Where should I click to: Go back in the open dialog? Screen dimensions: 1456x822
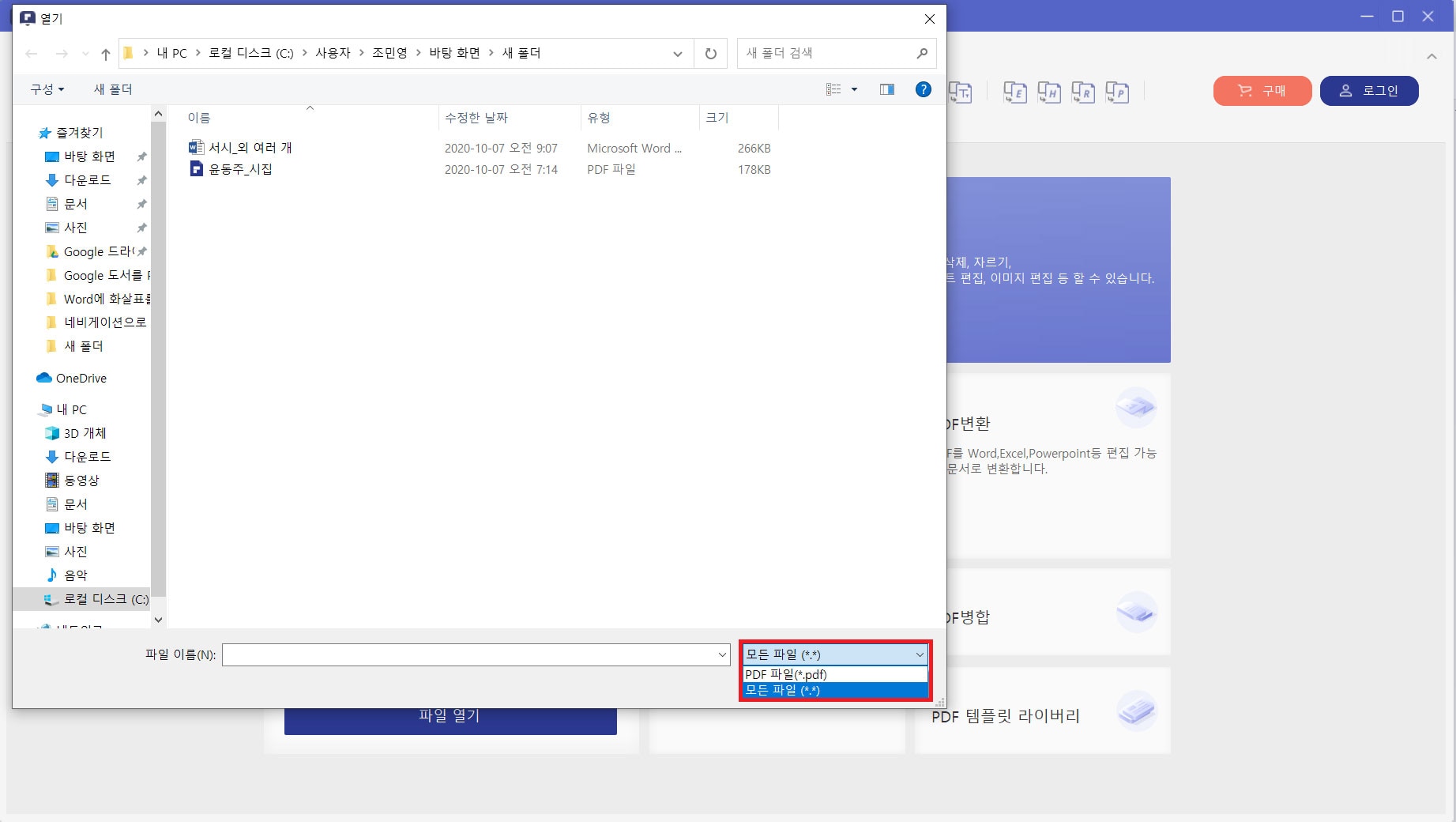(x=32, y=54)
